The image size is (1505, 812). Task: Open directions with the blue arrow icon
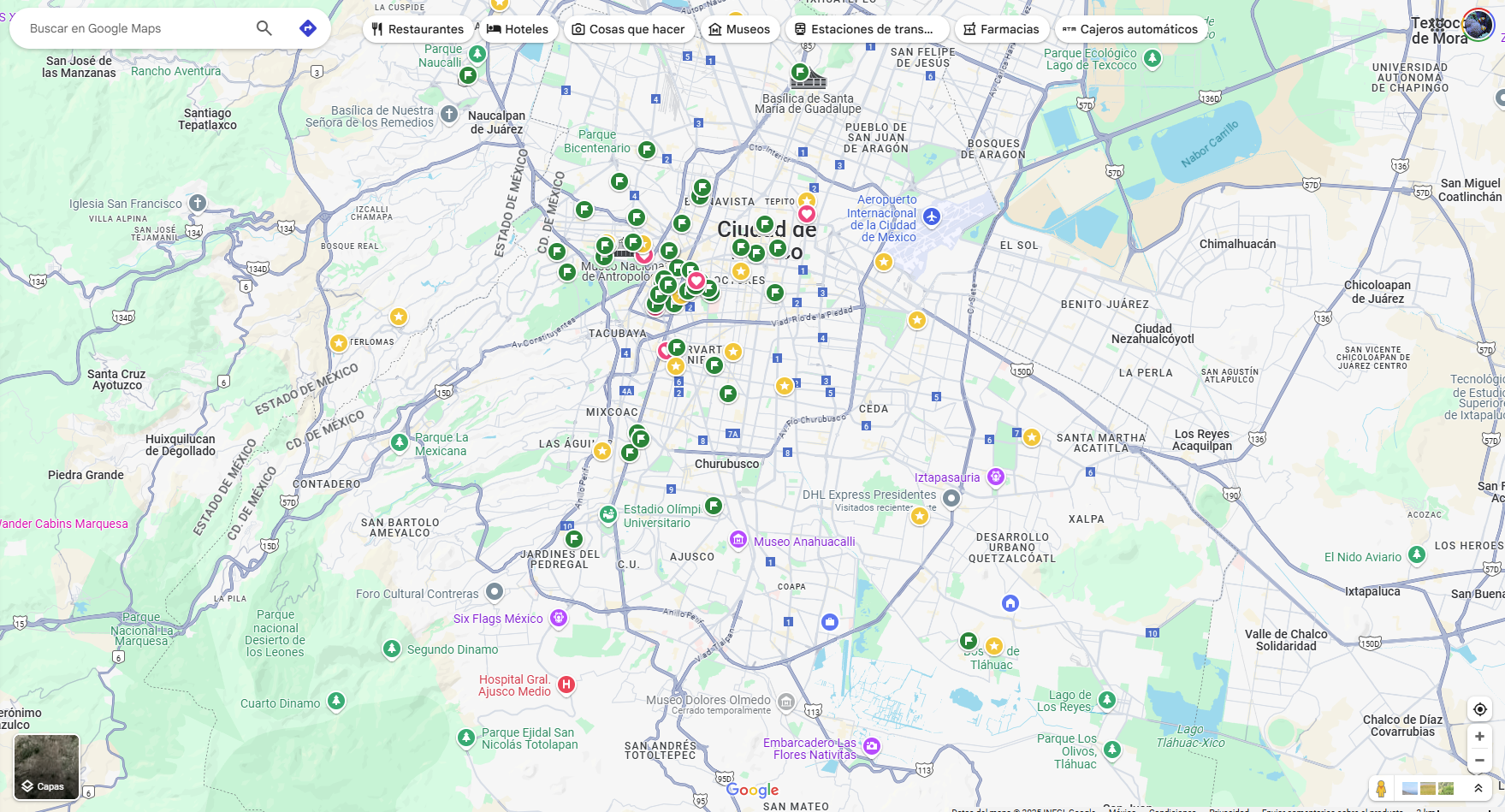point(308,28)
